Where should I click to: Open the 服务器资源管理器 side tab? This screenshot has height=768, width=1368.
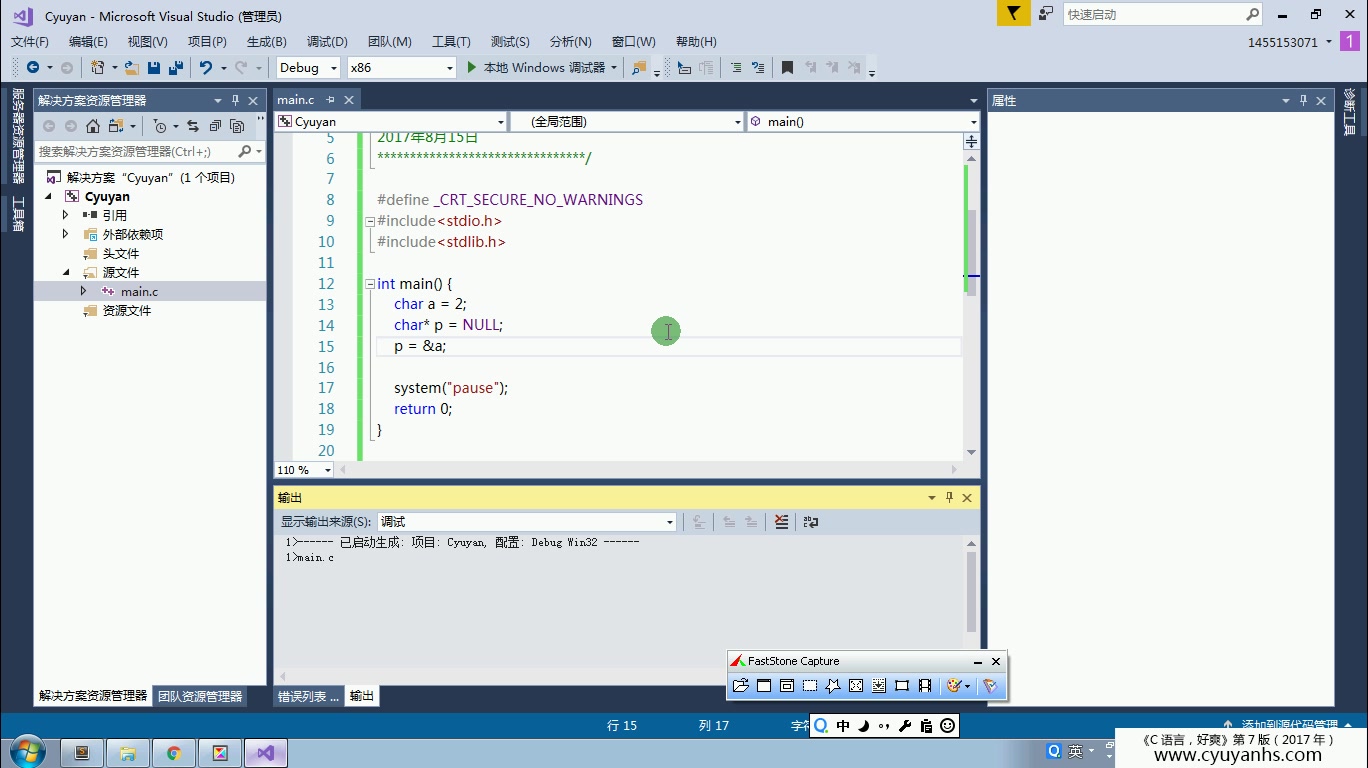pos(17,136)
